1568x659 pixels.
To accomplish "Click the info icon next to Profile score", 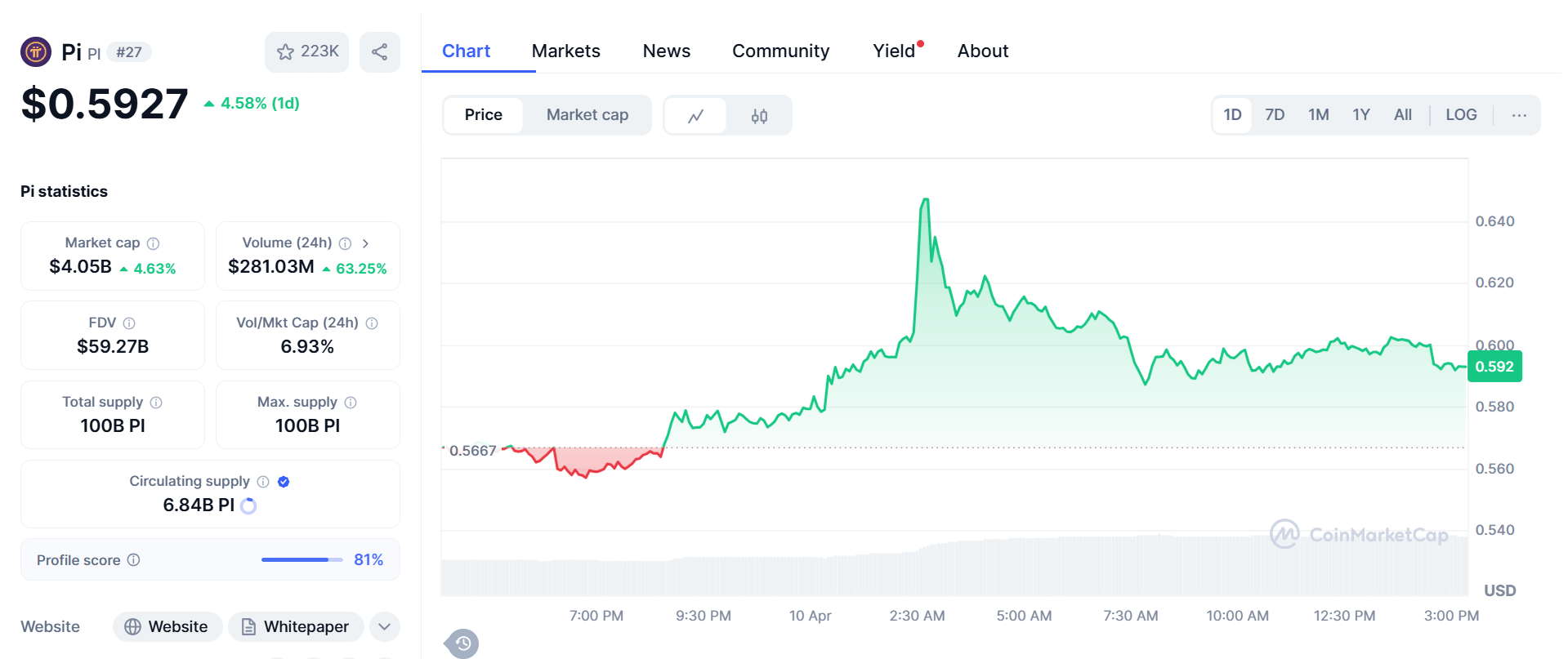I will 134,560.
